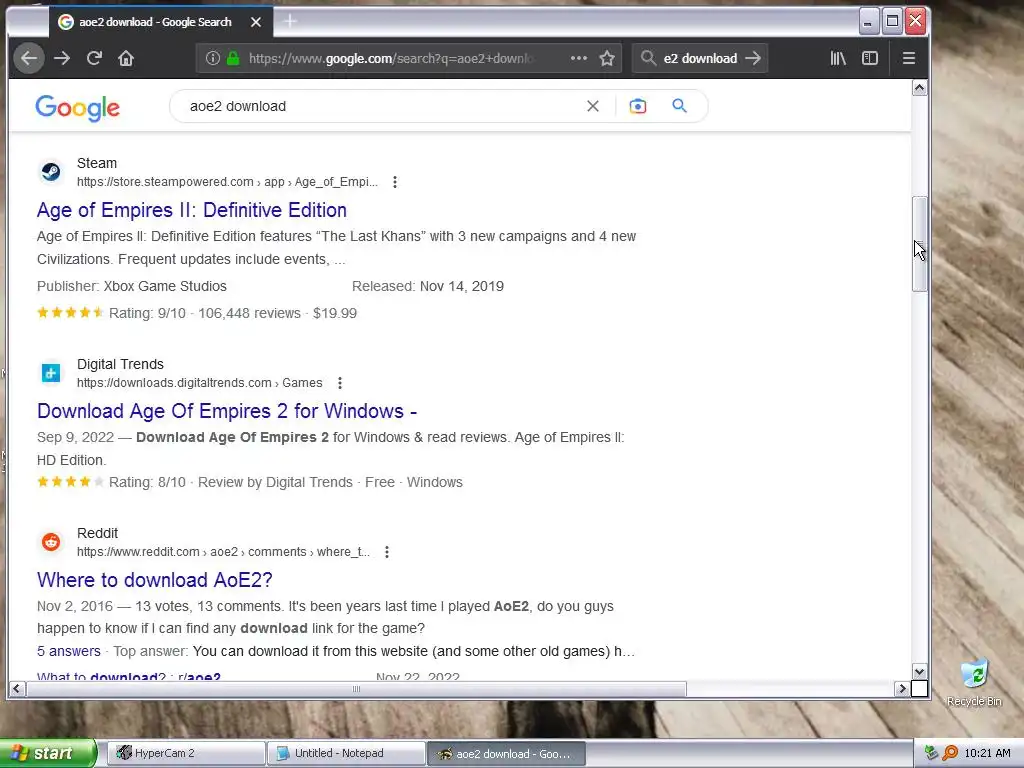Viewport: 1024px width, 768px height.
Task: Click the taskbar clock 10:21 AM
Action: point(987,753)
